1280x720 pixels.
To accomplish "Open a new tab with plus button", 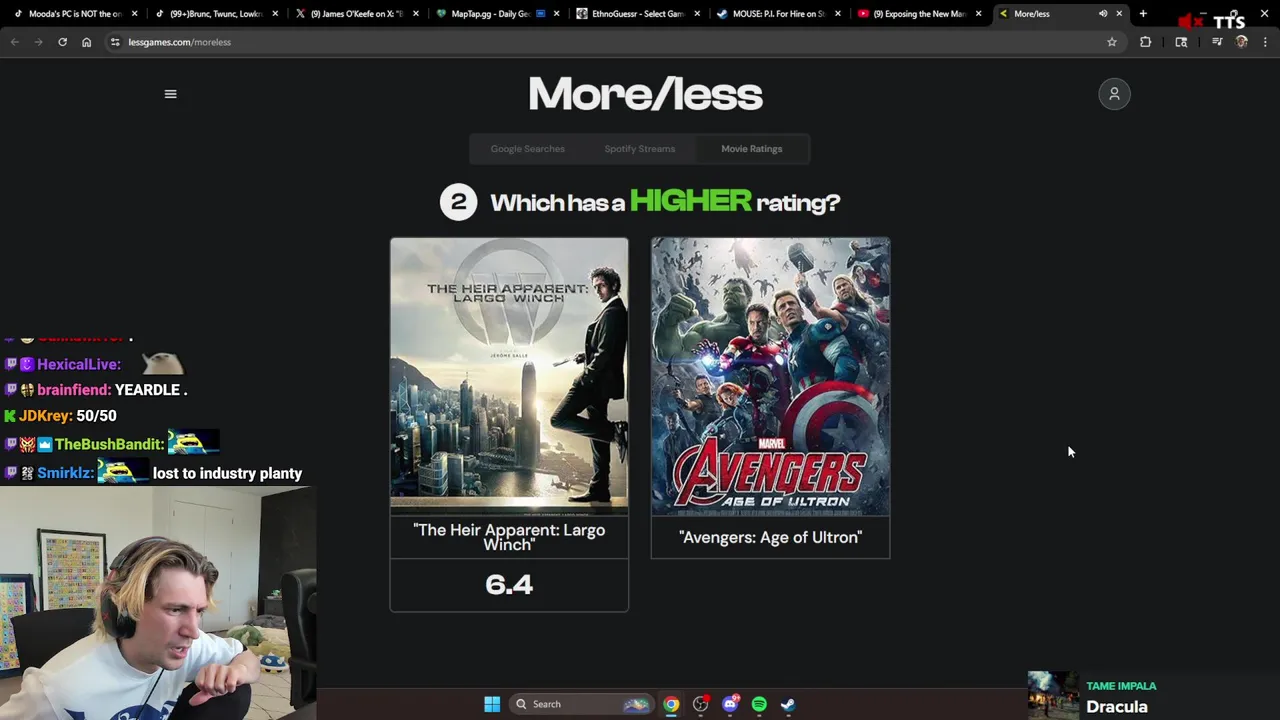I will (1143, 14).
